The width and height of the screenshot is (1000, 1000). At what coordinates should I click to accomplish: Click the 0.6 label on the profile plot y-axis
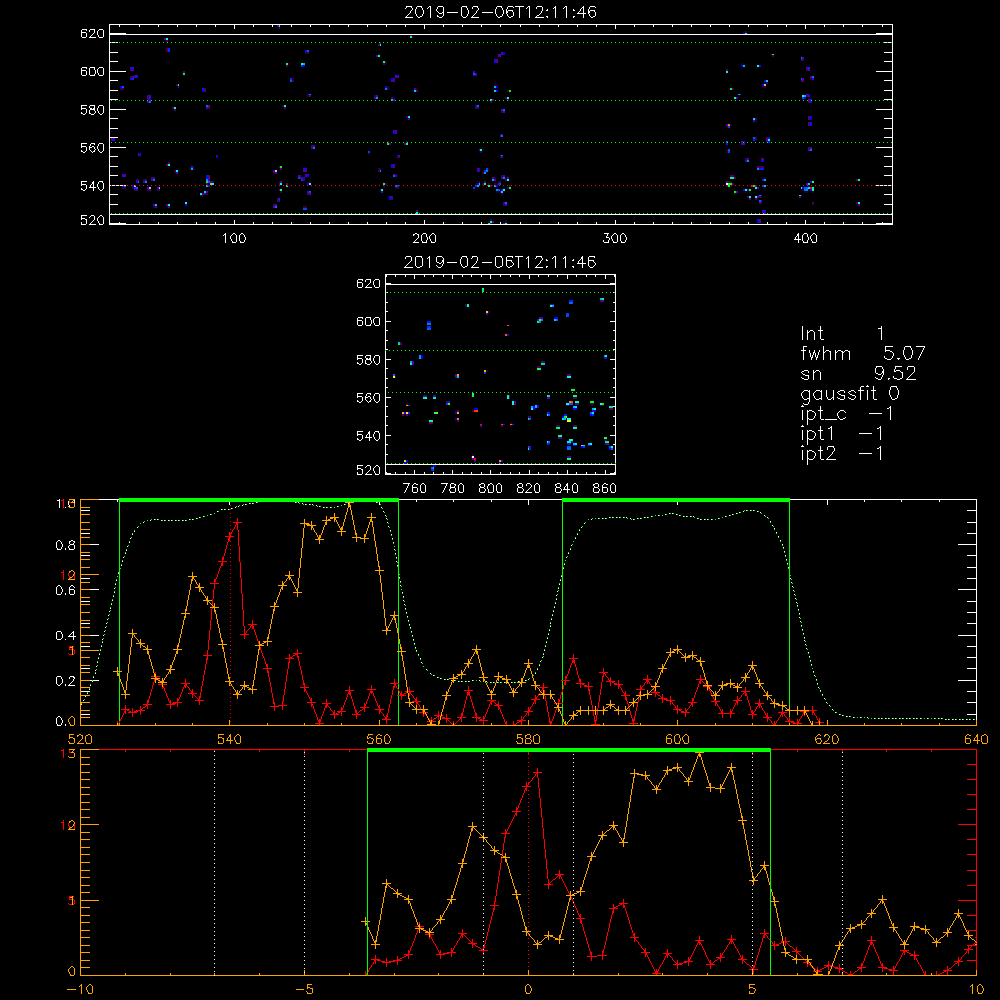tap(66, 591)
